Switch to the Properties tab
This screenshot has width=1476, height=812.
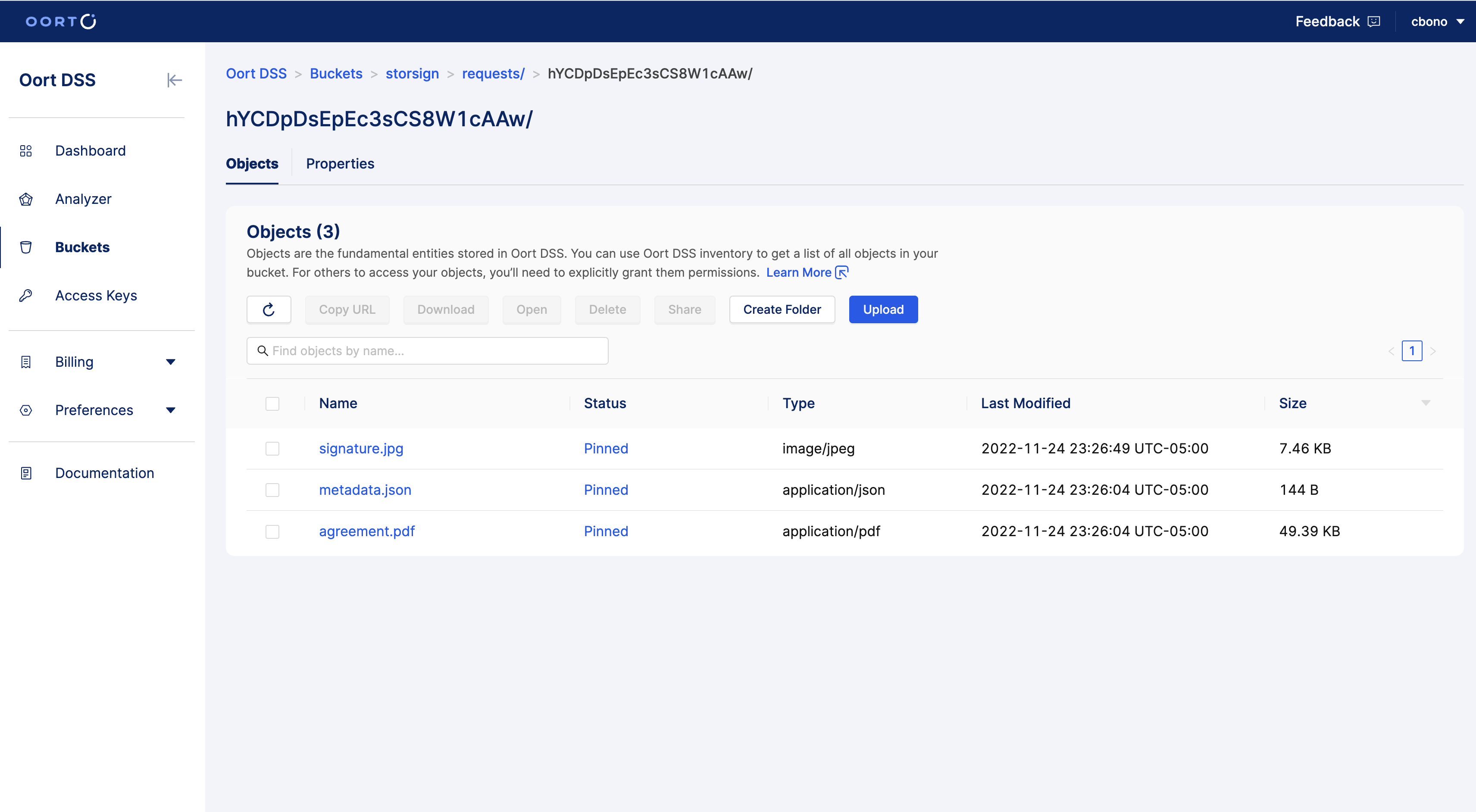340,164
